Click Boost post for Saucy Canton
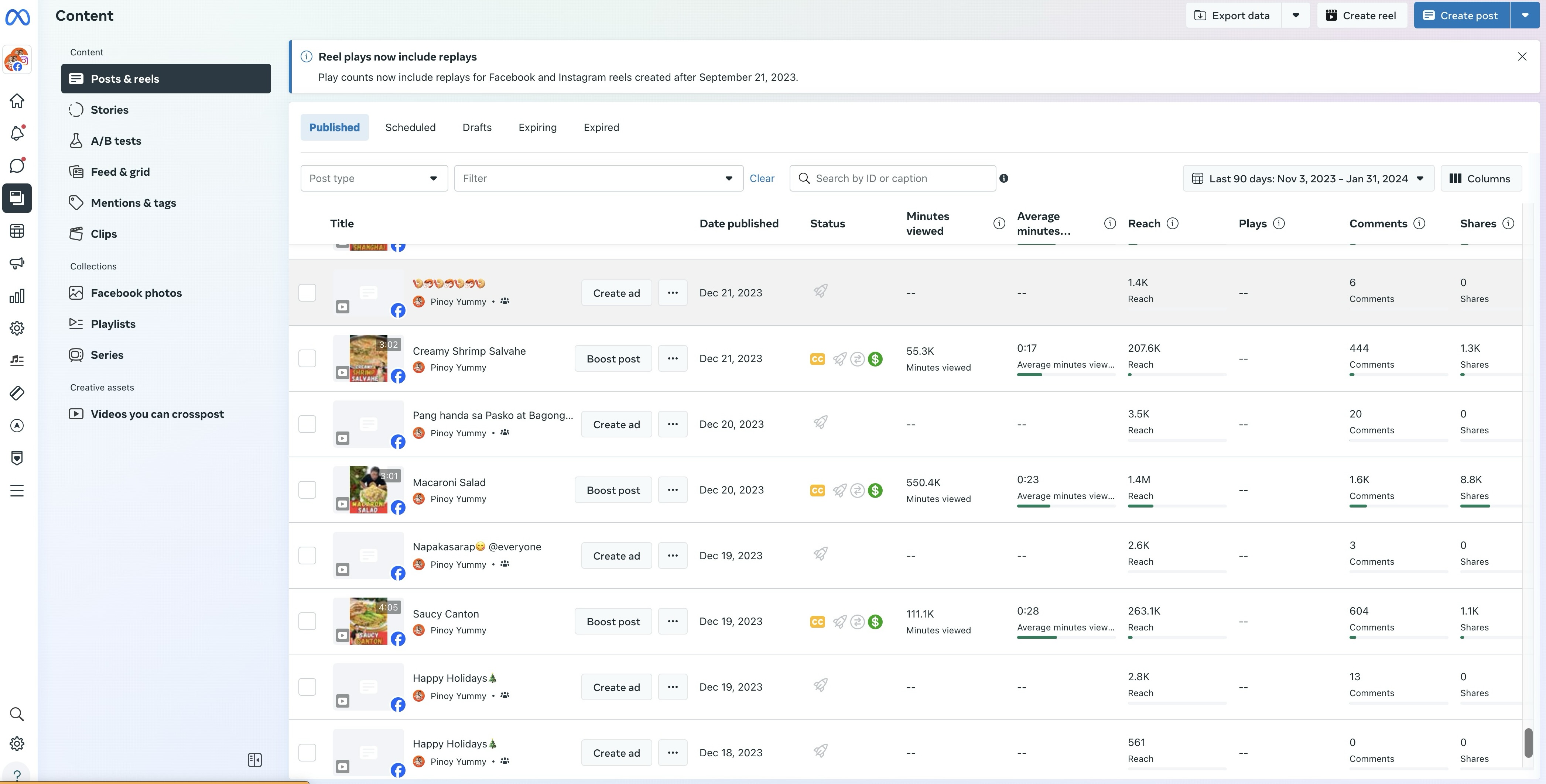The image size is (1546, 784). click(613, 622)
